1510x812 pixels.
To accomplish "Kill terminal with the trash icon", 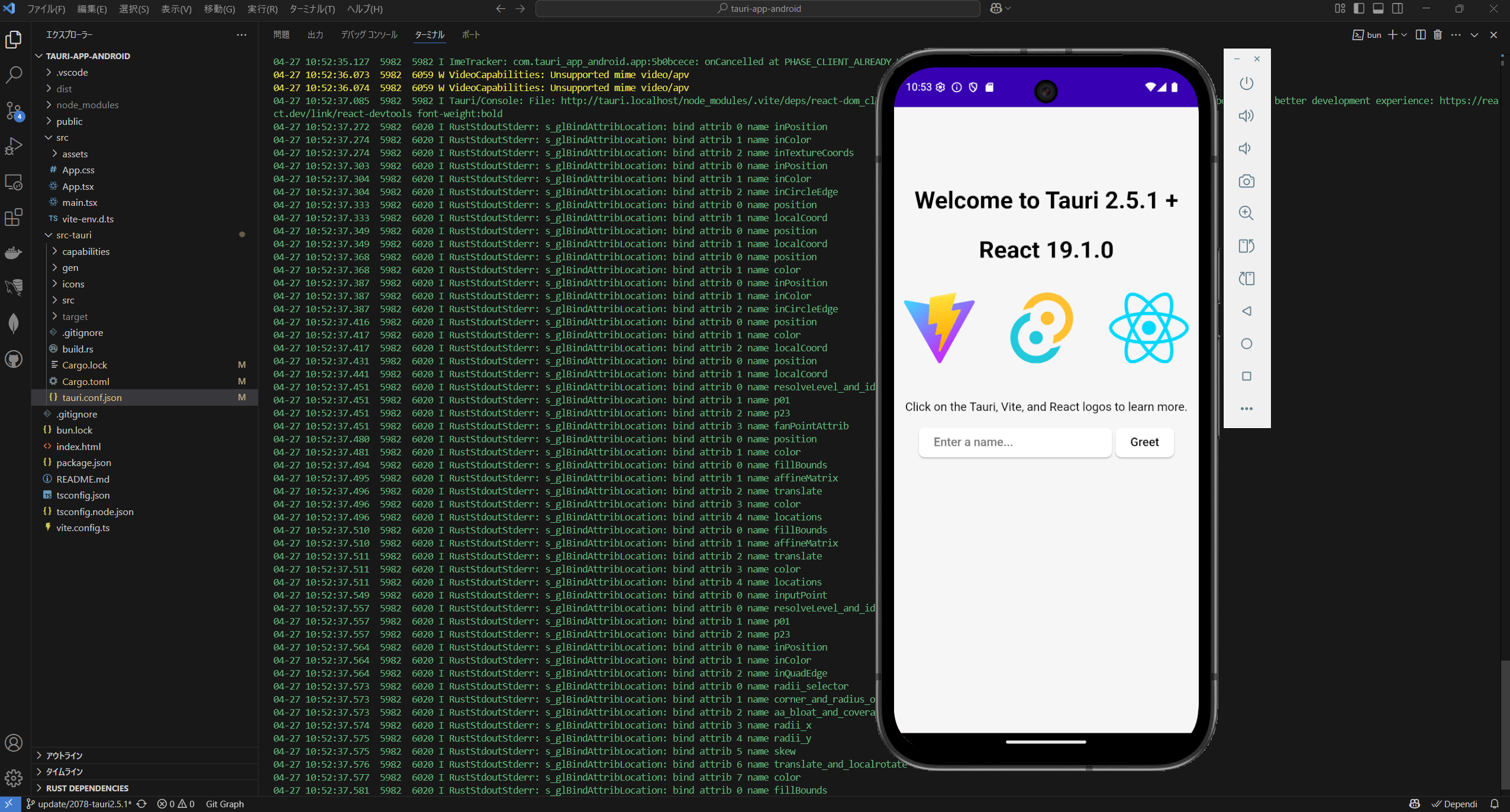I will [x=1438, y=35].
